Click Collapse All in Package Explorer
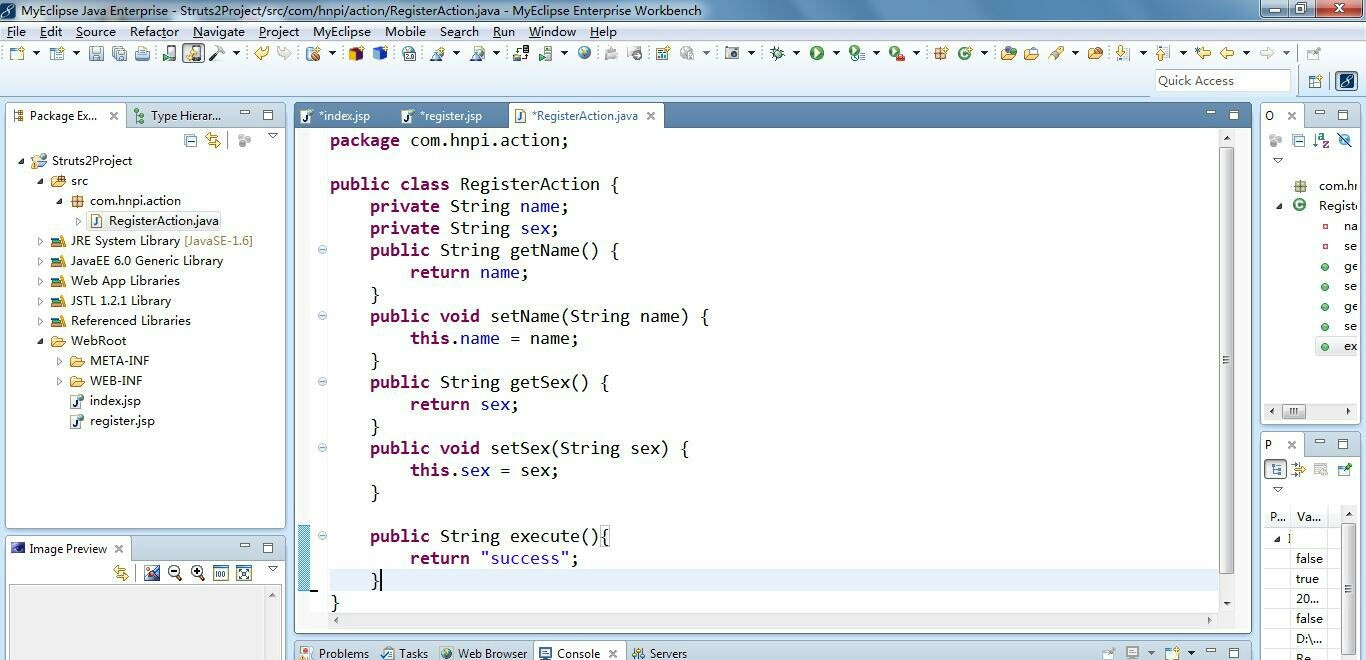This screenshot has width=1366, height=660. [190, 140]
